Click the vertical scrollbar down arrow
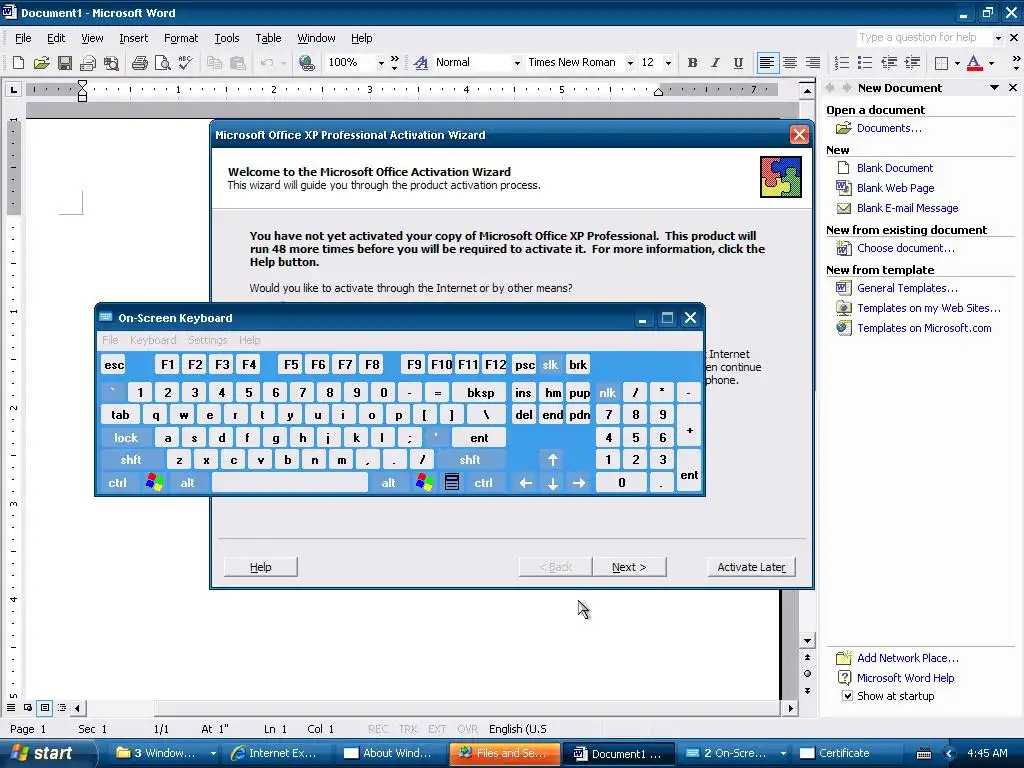 click(807, 641)
